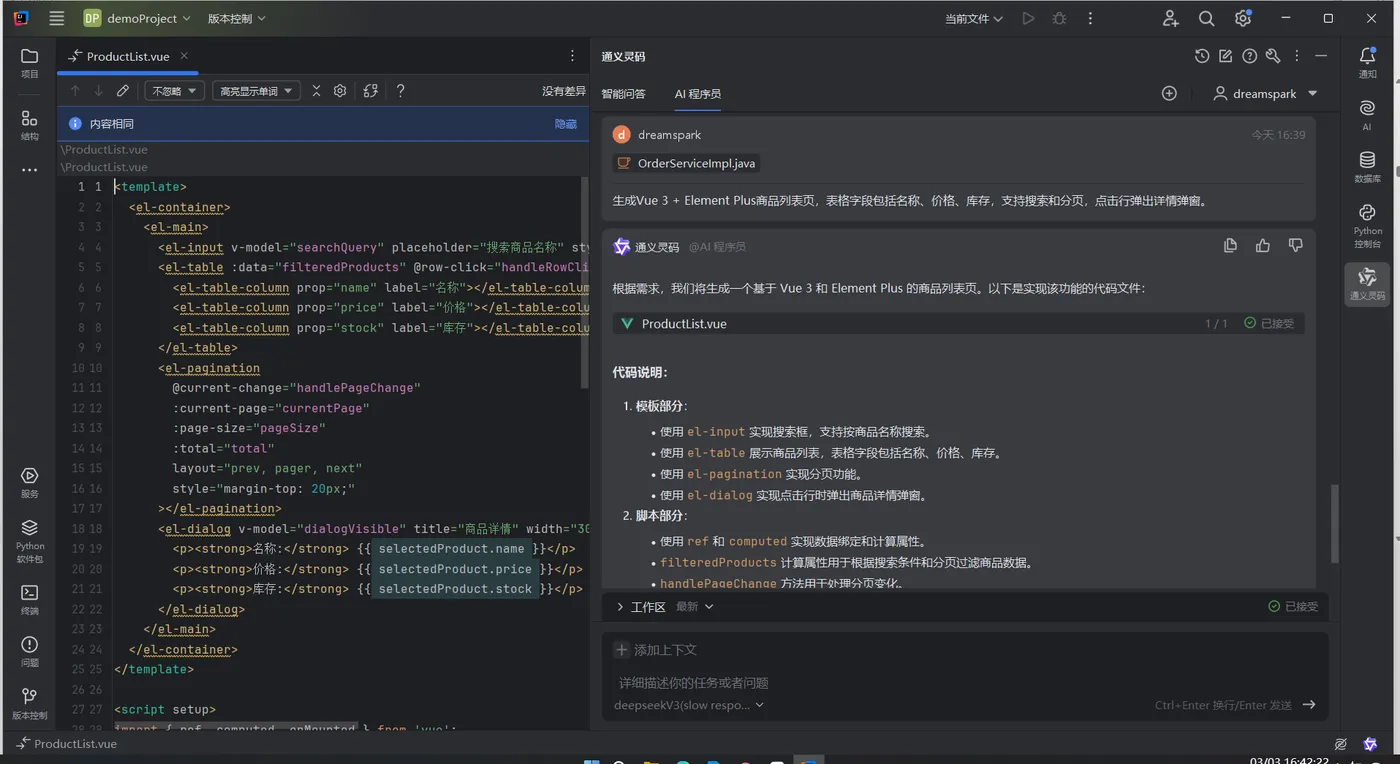Select the ProductList.vue editor tab
The width and height of the screenshot is (1400, 764).
[x=128, y=56]
